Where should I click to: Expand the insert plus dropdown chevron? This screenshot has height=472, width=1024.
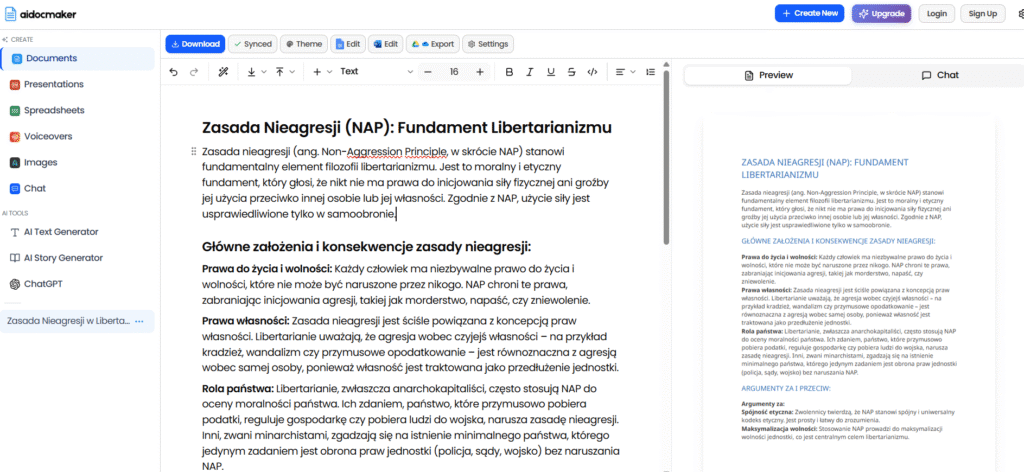point(330,72)
